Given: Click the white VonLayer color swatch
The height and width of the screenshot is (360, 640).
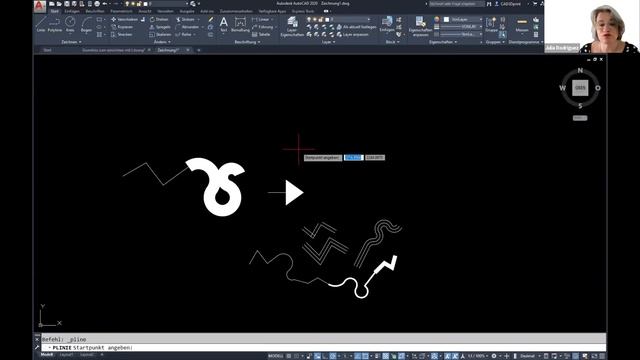Looking at the screenshot, I should point(446,19).
